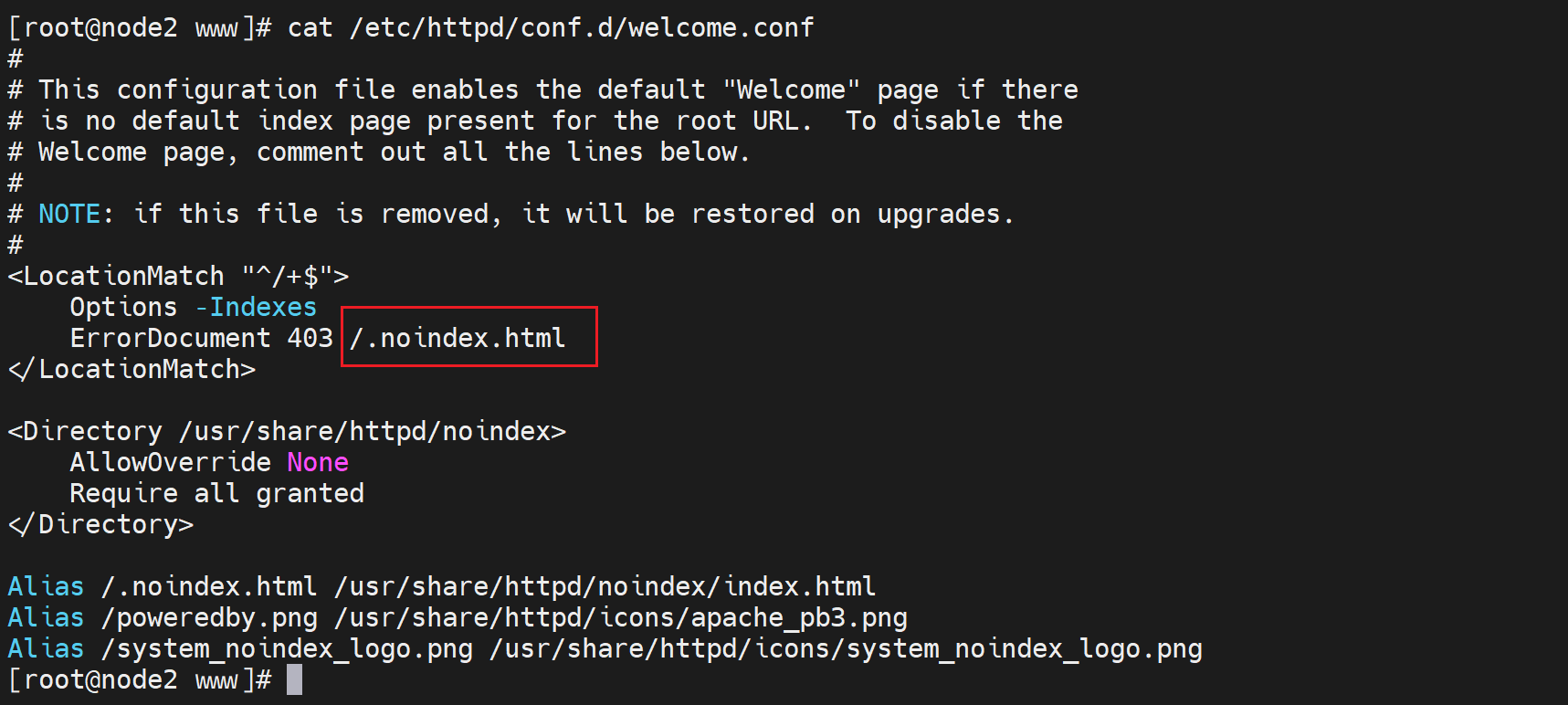Click the quoted "Welcome" word in the comment
The height and width of the screenshot is (705, 1568).
pyautogui.click(x=791, y=89)
